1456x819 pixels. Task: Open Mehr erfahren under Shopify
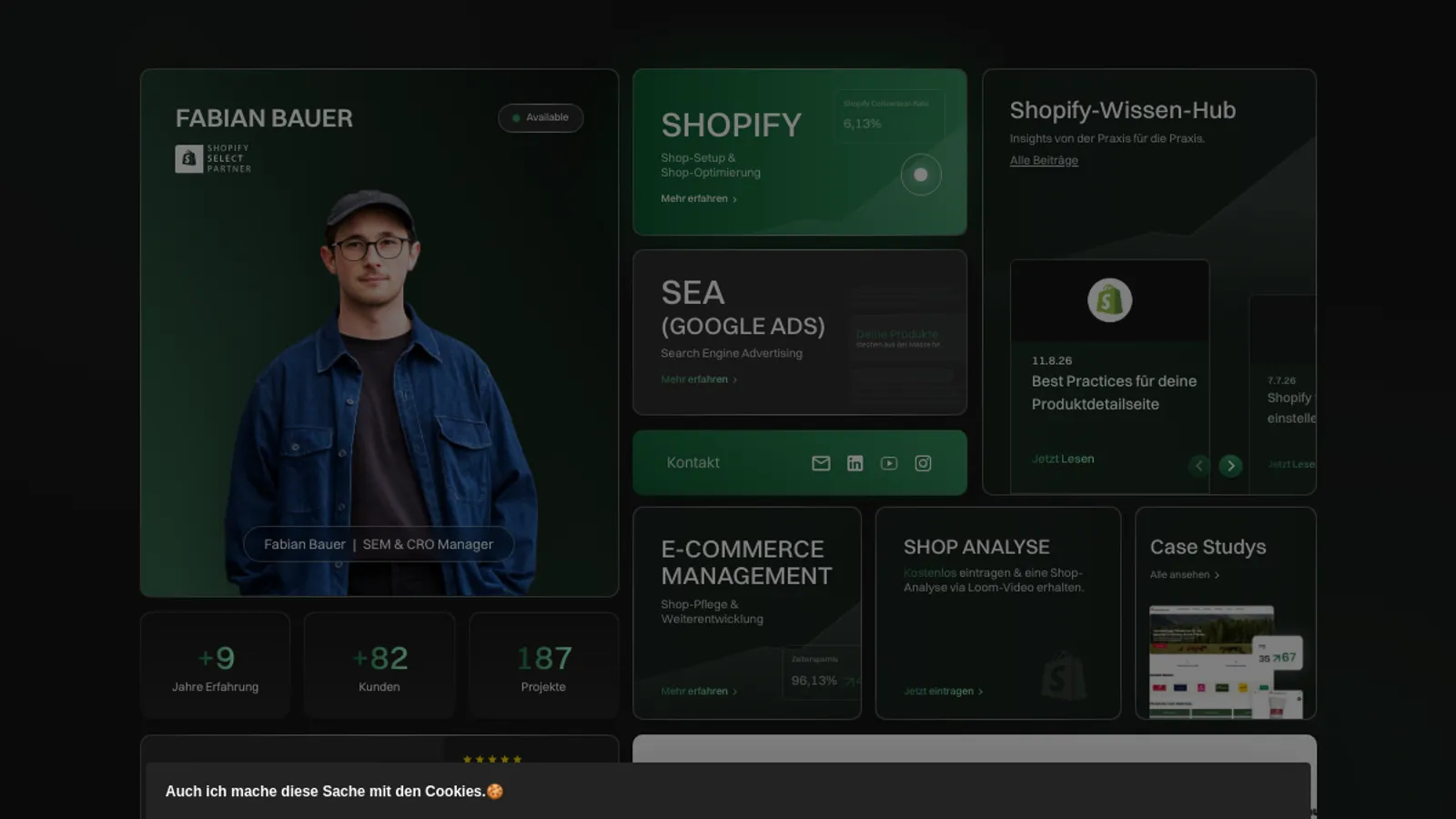tap(699, 198)
